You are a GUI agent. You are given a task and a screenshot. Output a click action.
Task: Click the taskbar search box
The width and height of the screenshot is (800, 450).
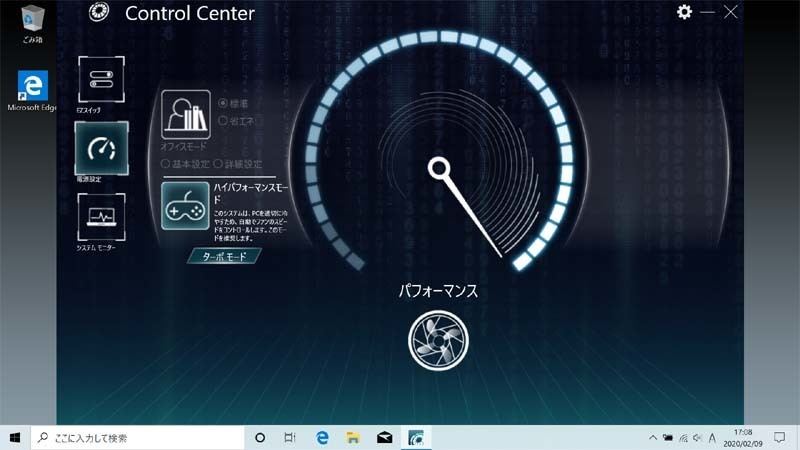tap(138, 438)
